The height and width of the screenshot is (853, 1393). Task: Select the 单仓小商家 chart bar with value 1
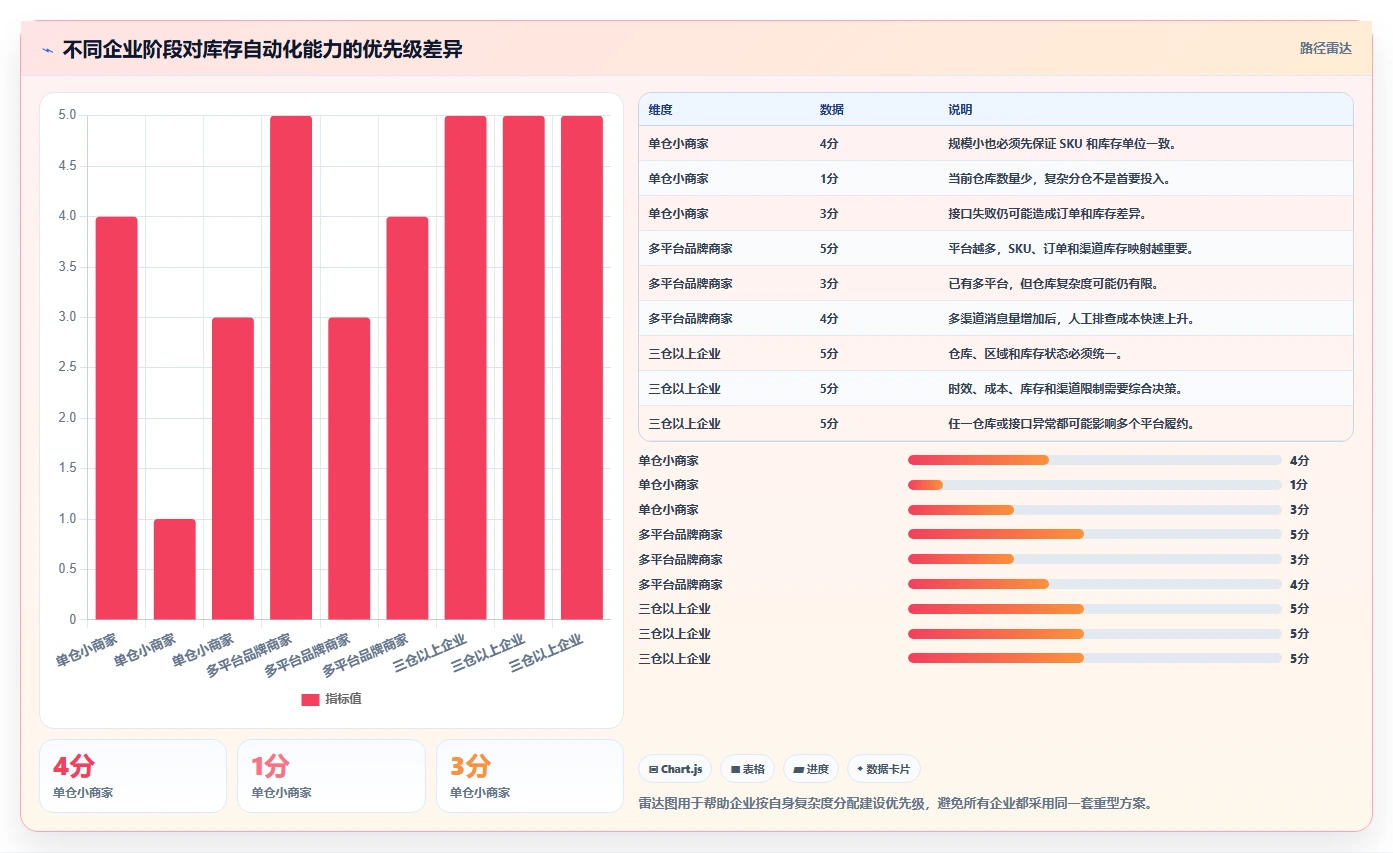click(x=175, y=569)
